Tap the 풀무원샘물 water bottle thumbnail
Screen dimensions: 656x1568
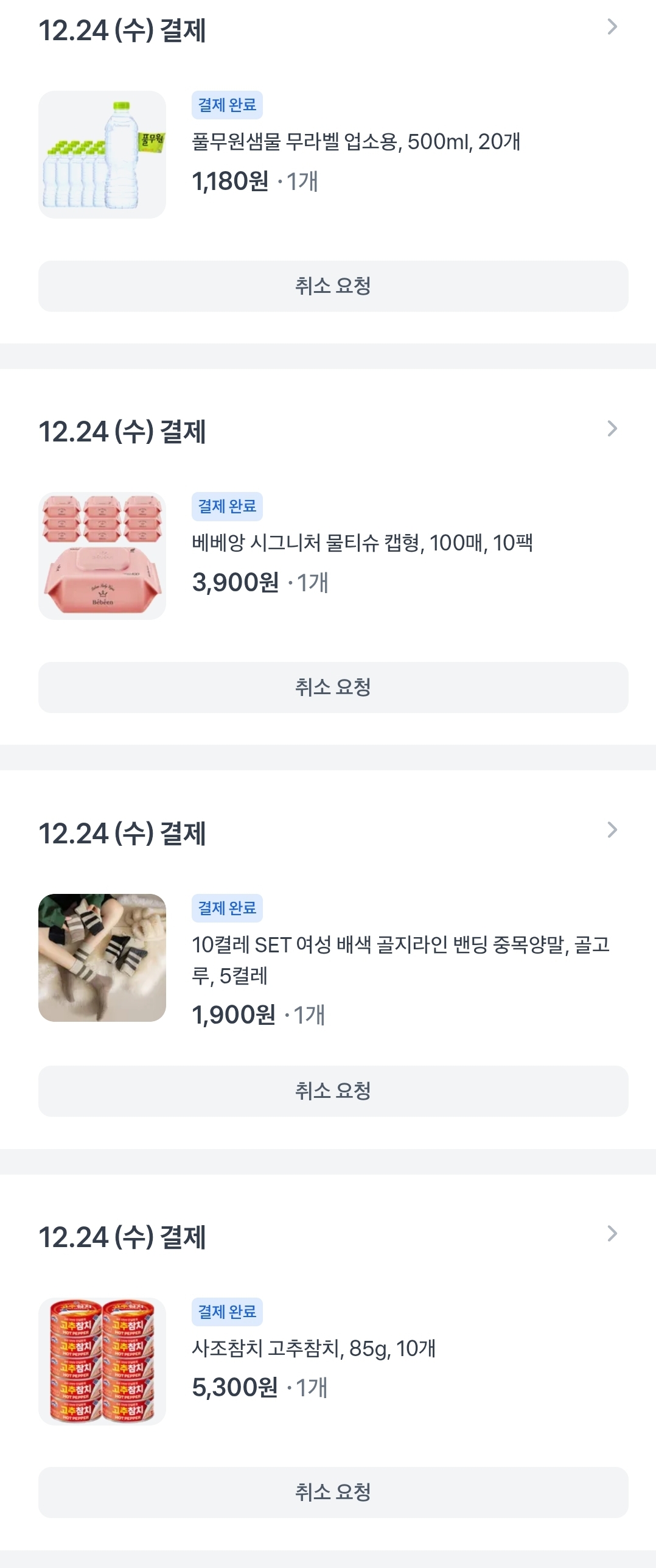(102, 155)
